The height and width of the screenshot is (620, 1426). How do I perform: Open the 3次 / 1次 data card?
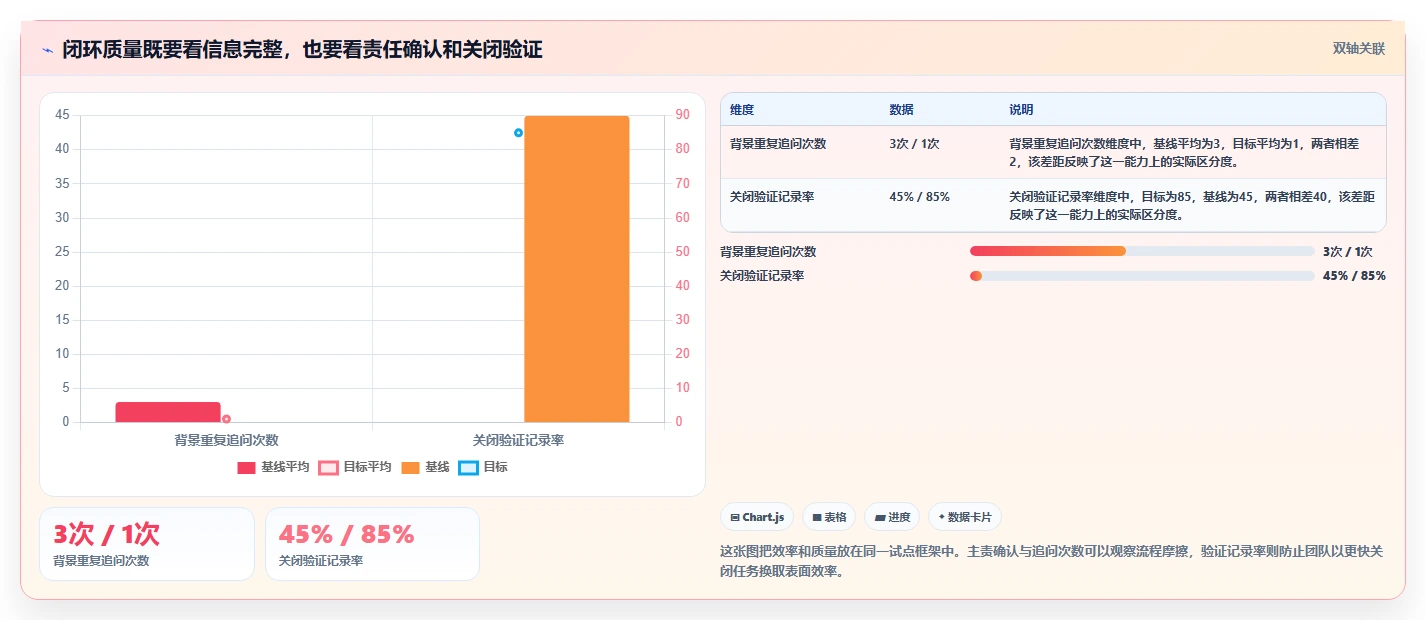point(147,544)
